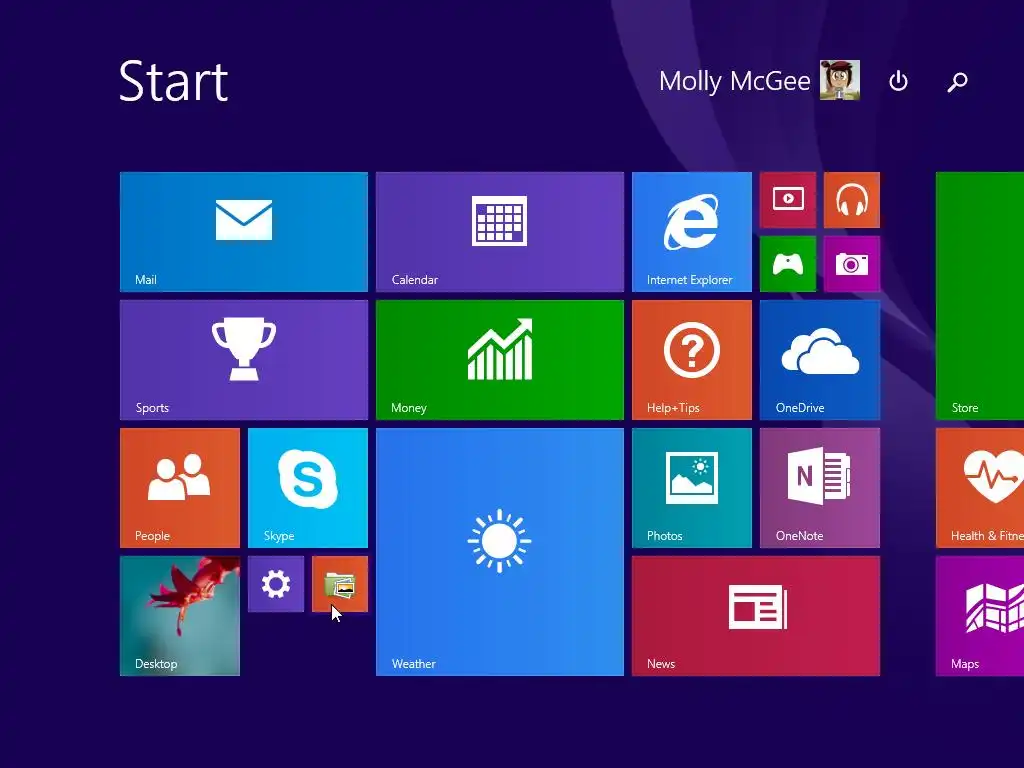The width and height of the screenshot is (1024, 768).
Task: Open the Molly McGee account menu
Action: pyautogui.click(x=759, y=80)
